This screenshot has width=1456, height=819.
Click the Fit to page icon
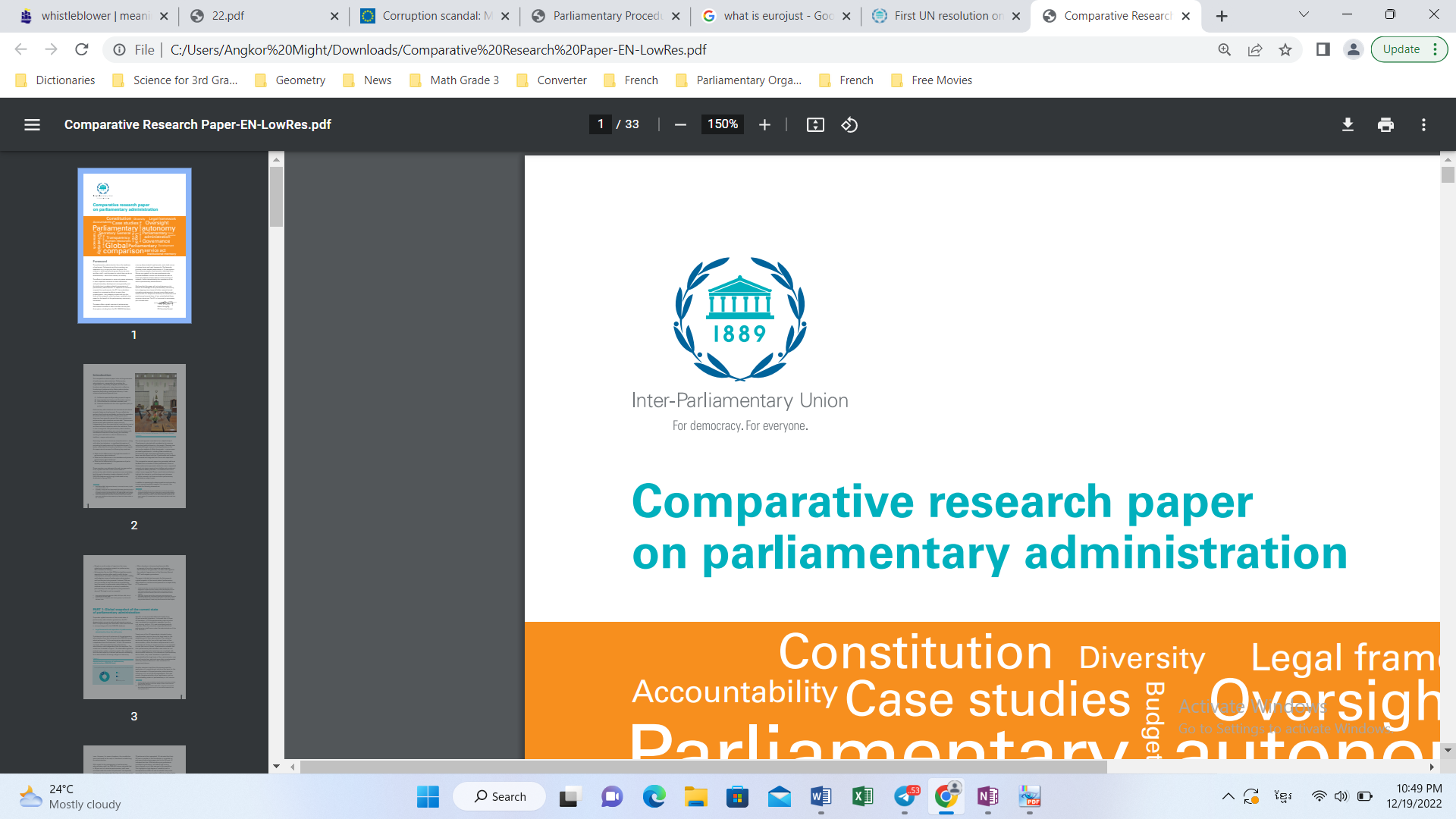815,124
